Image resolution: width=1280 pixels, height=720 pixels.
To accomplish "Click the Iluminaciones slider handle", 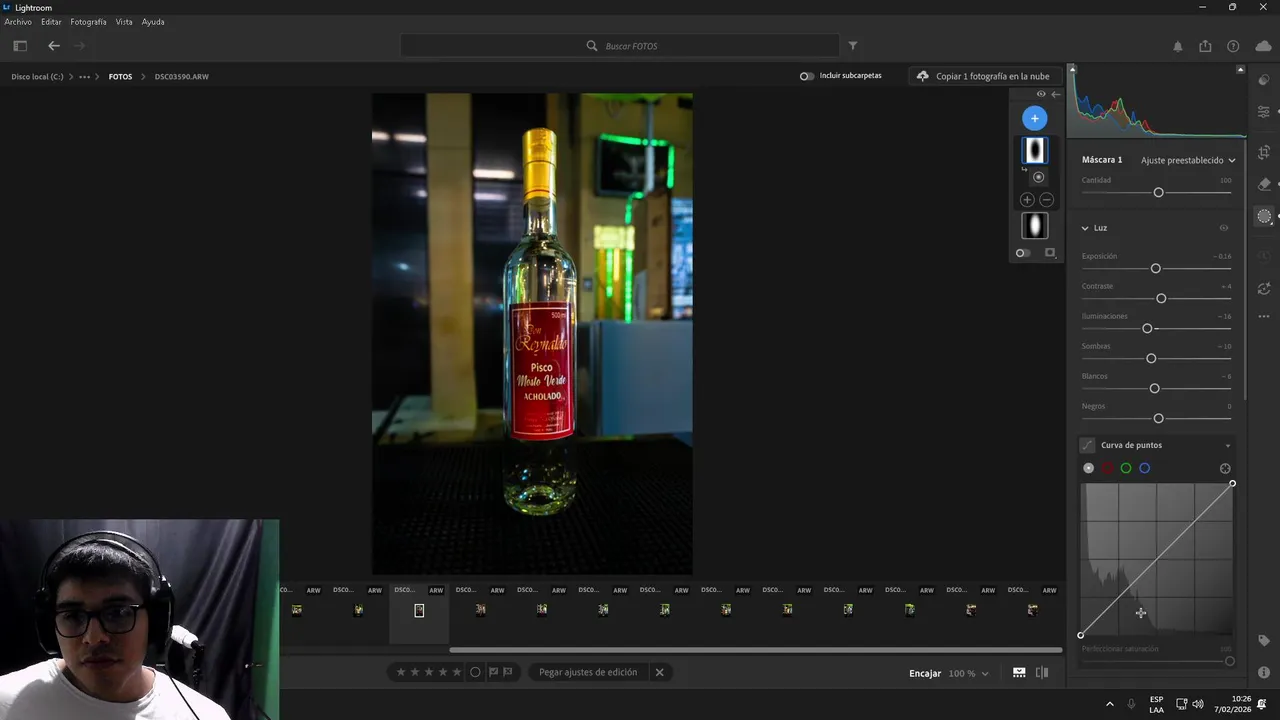I will [1147, 328].
